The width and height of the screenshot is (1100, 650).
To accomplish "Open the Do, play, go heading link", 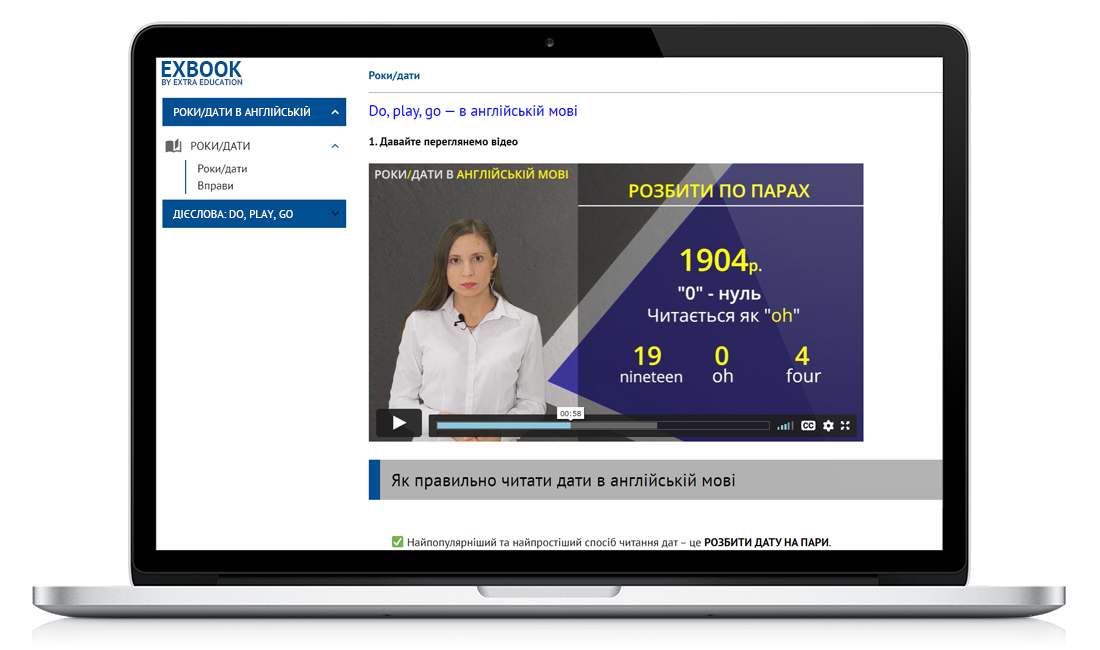I will [473, 111].
